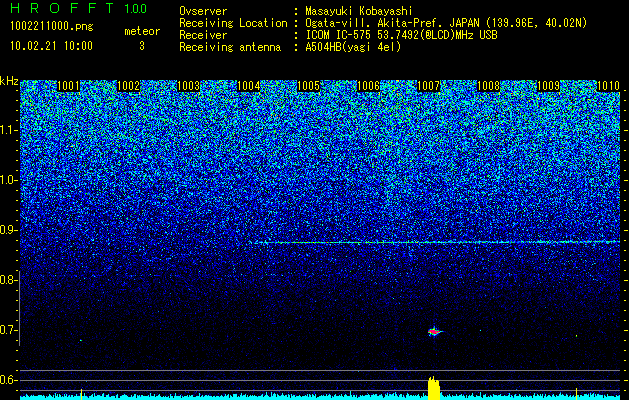Click the thin yellow spike near 1009
This screenshot has height=400, width=629.
pyautogui.click(x=576, y=394)
